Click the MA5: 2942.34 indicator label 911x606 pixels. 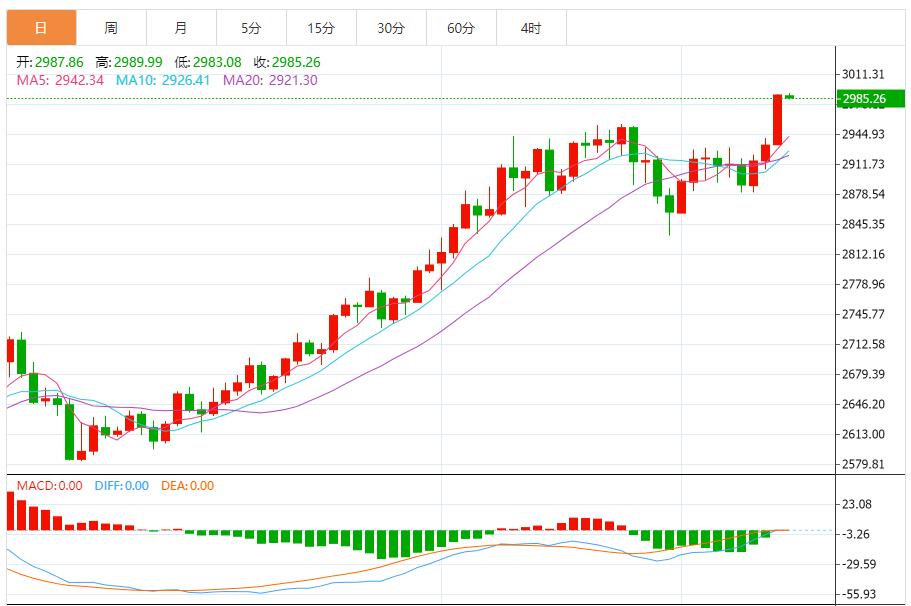coord(60,80)
